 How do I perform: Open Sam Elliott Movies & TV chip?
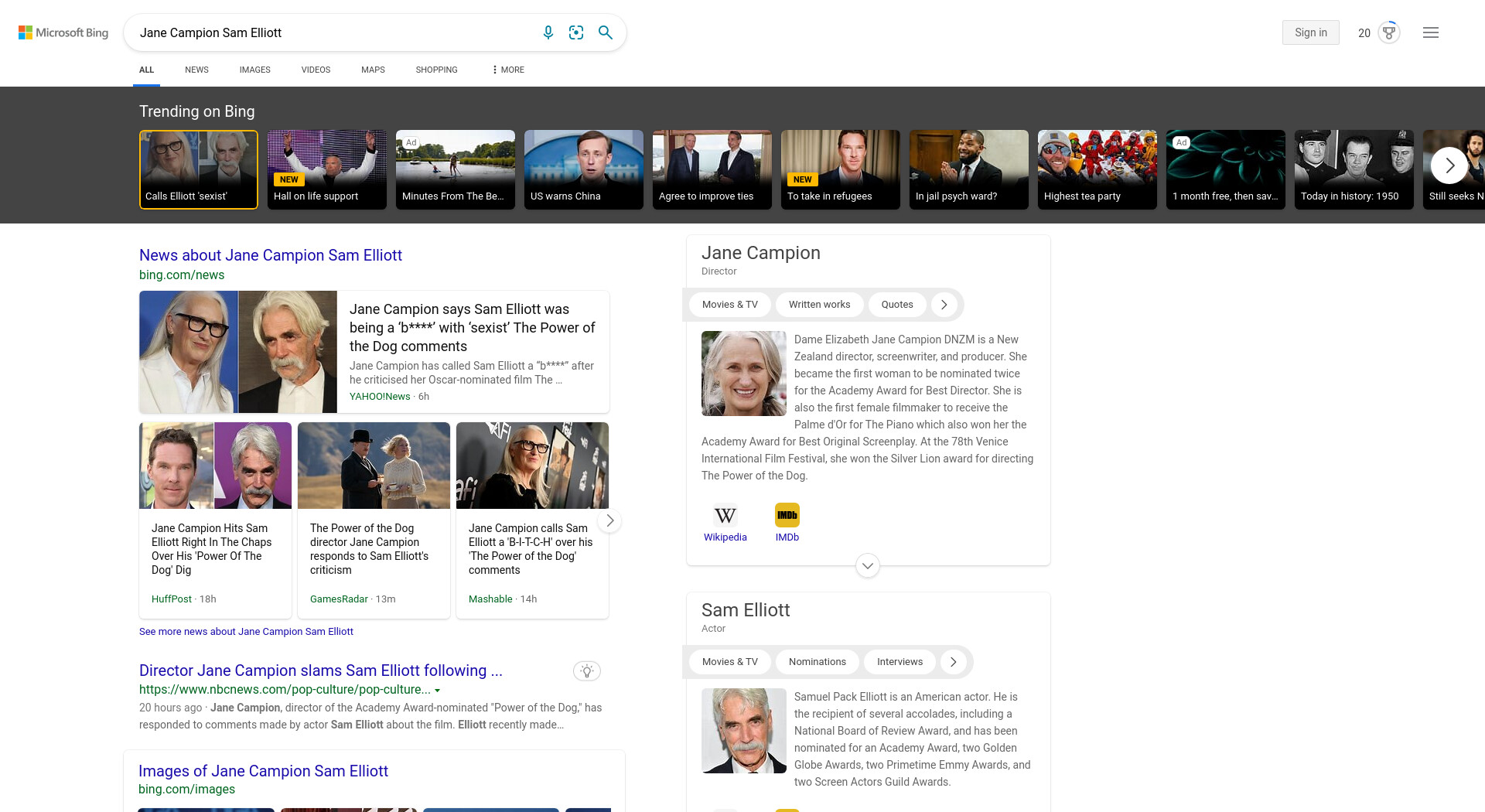(729, 662)
